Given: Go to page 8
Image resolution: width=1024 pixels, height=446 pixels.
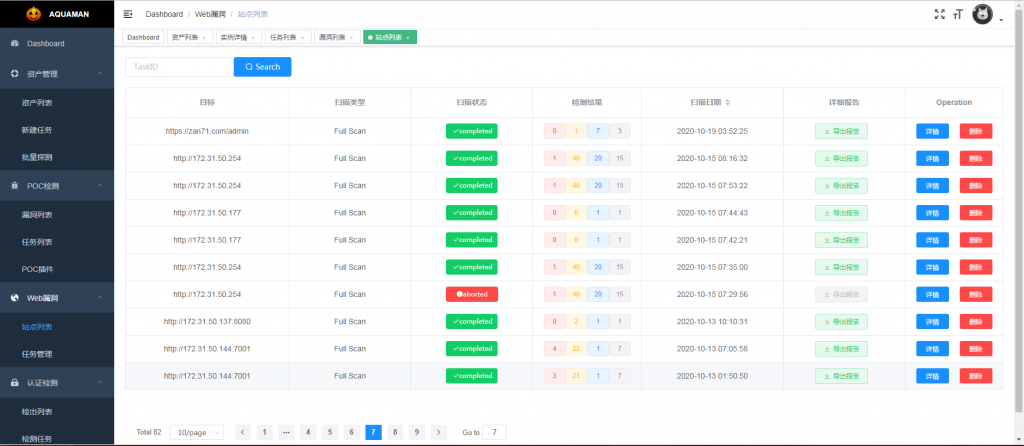Looking at the screenshot, I should 395,432.
